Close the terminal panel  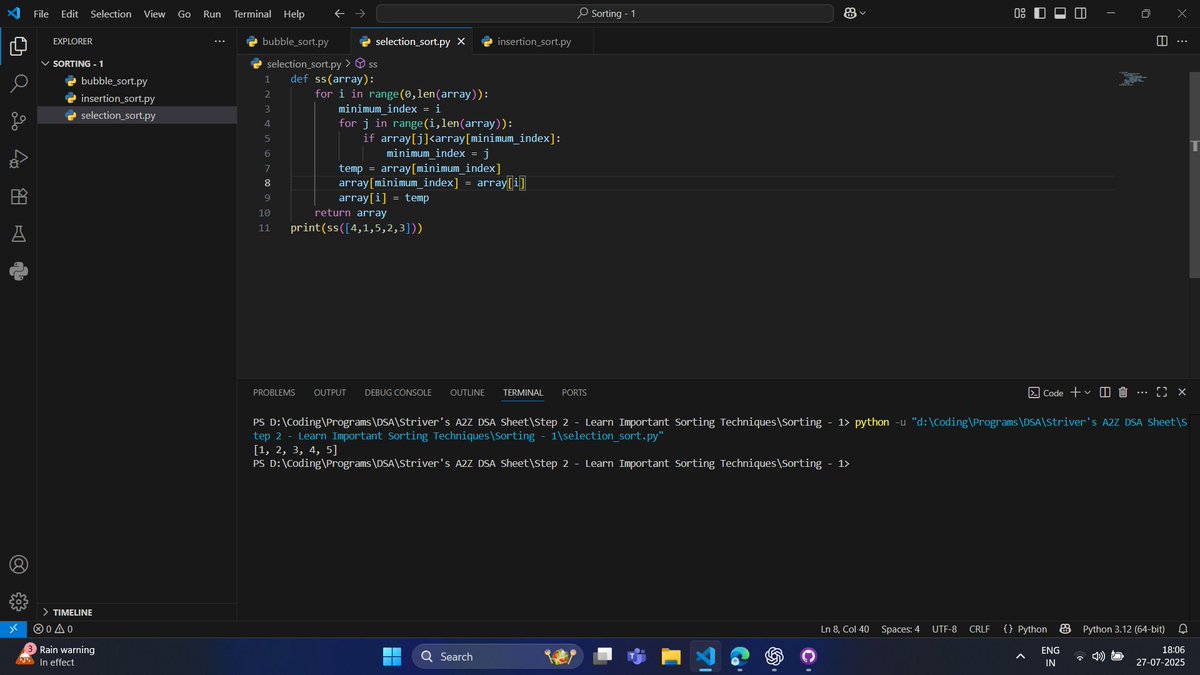(x=1182, y=393)
